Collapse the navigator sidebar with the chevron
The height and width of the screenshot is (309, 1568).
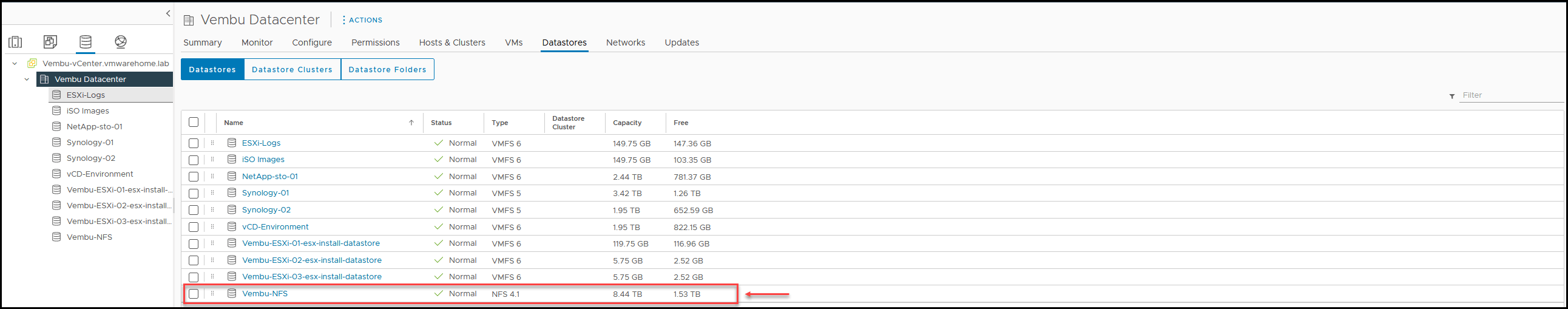tap(168, 13)
